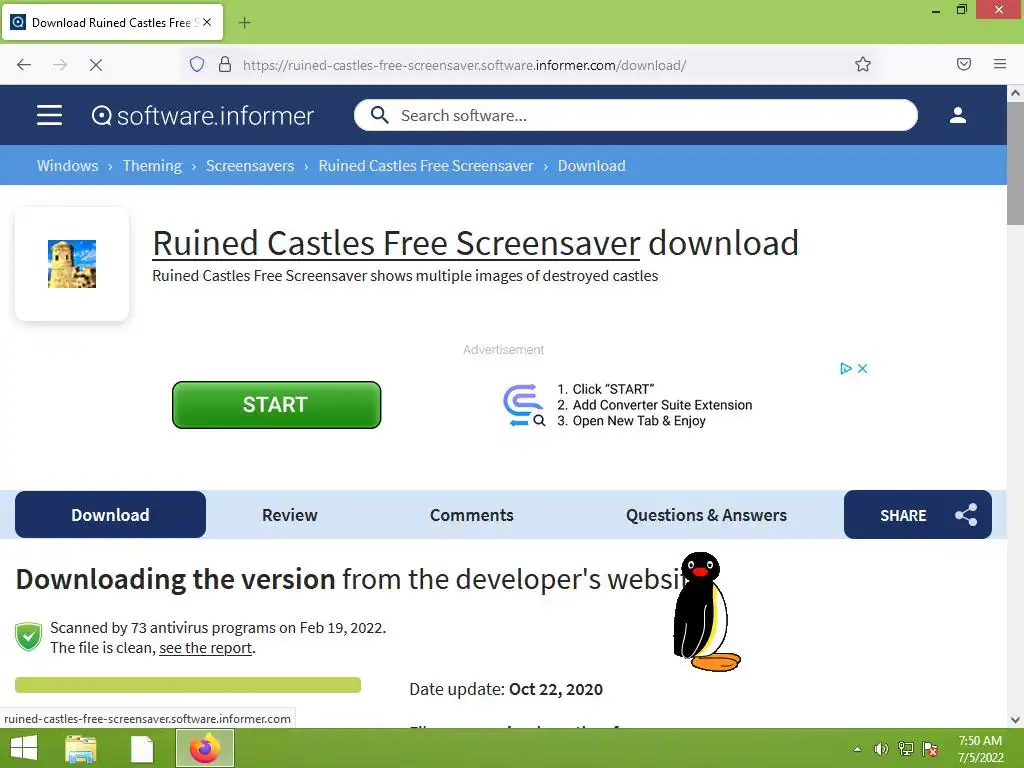The image size is (1024, 768).
Task: Stop loading the page
Action: (x=96, y=65)
